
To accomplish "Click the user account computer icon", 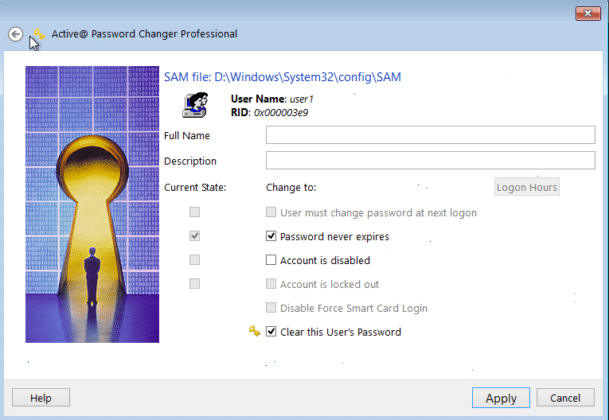I will (x=195, y=105).
